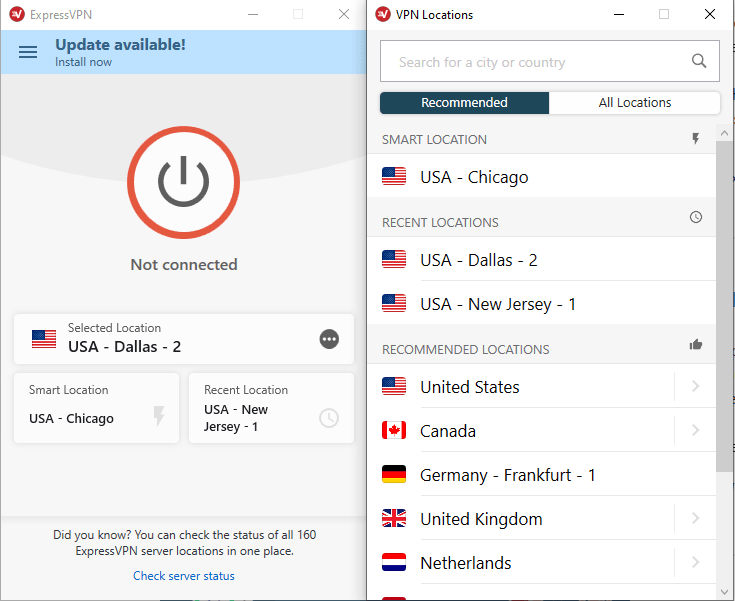Click the Netherlands flag icon
Viewport: 735px width, 601px height.
click(394, 562)
